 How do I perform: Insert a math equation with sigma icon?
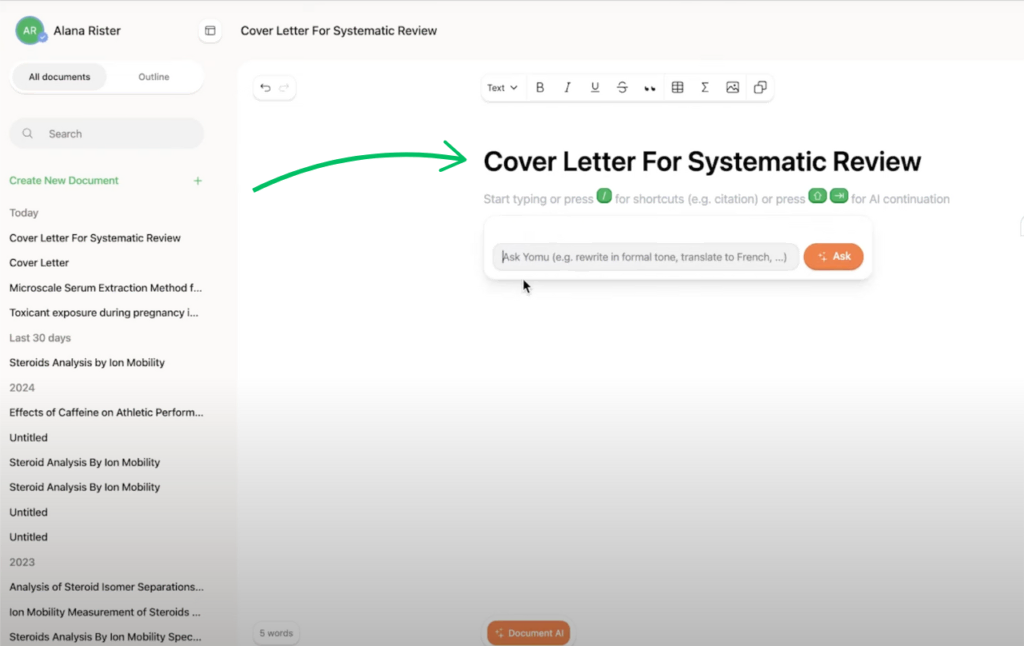pyautogui.click(x=705, y=88)
